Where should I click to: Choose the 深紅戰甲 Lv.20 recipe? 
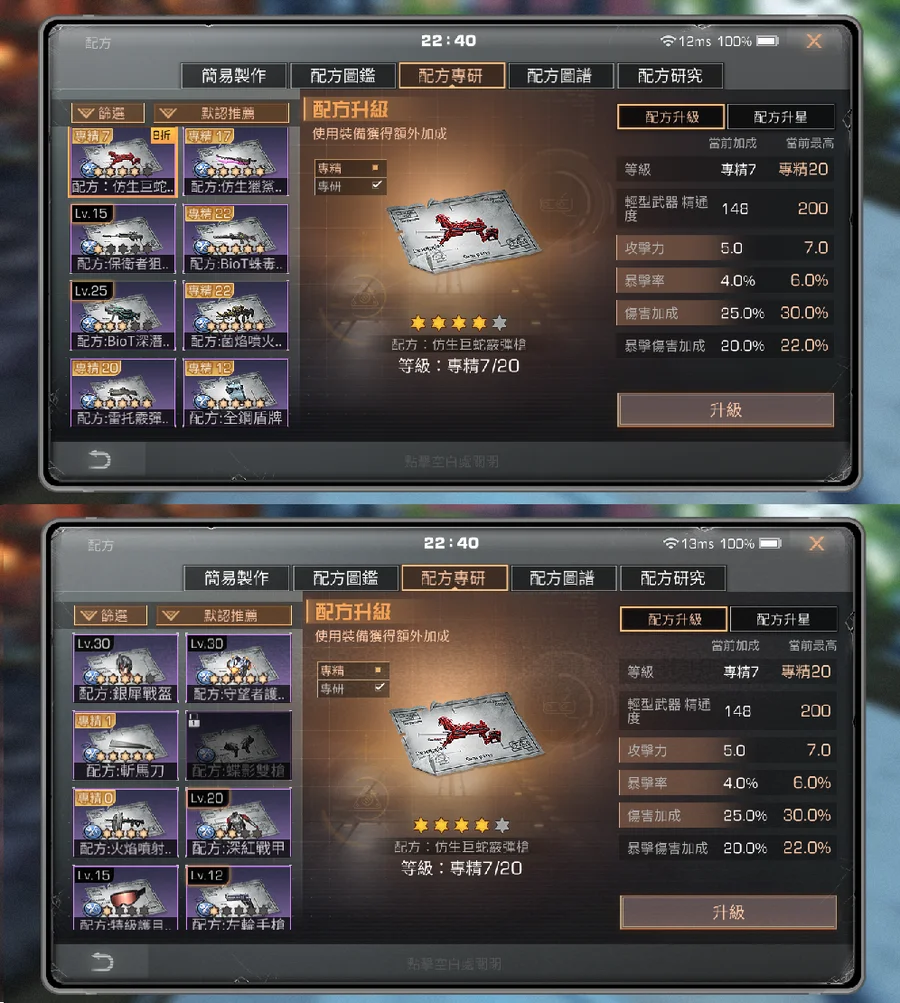(x=239, y=823)
